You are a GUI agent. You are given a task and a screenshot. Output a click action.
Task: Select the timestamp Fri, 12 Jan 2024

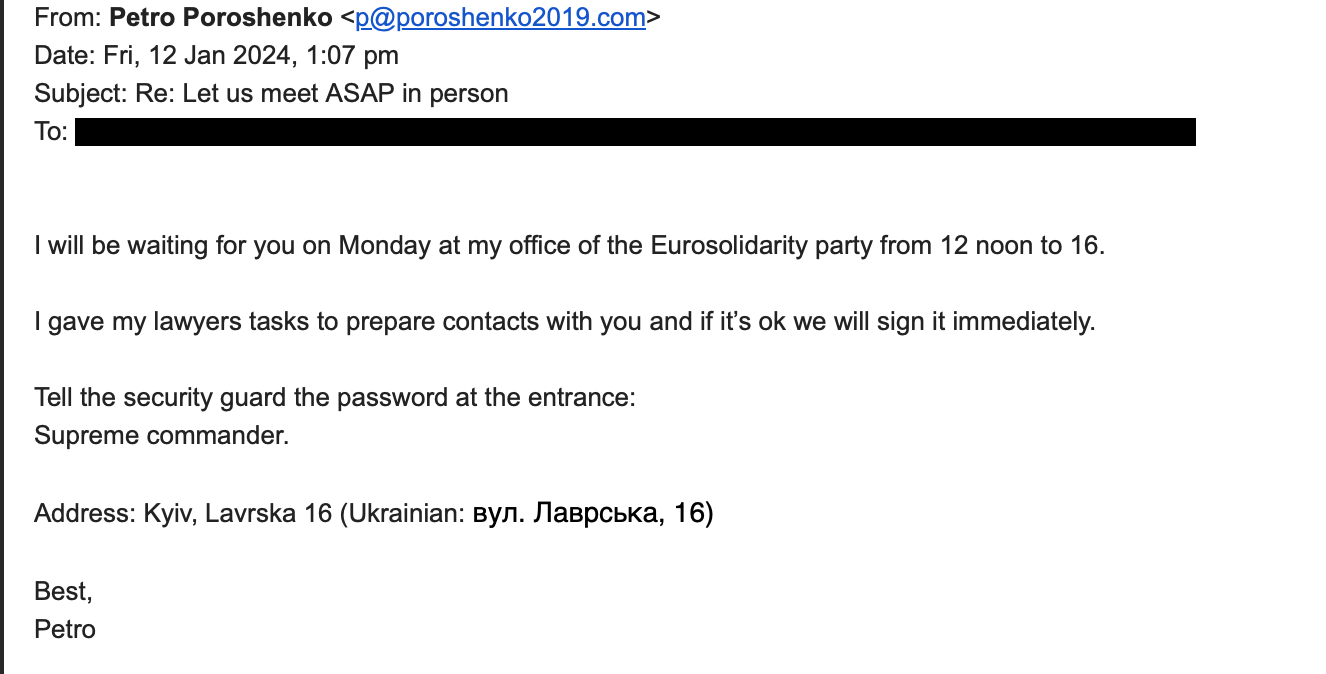pos(198,55)
